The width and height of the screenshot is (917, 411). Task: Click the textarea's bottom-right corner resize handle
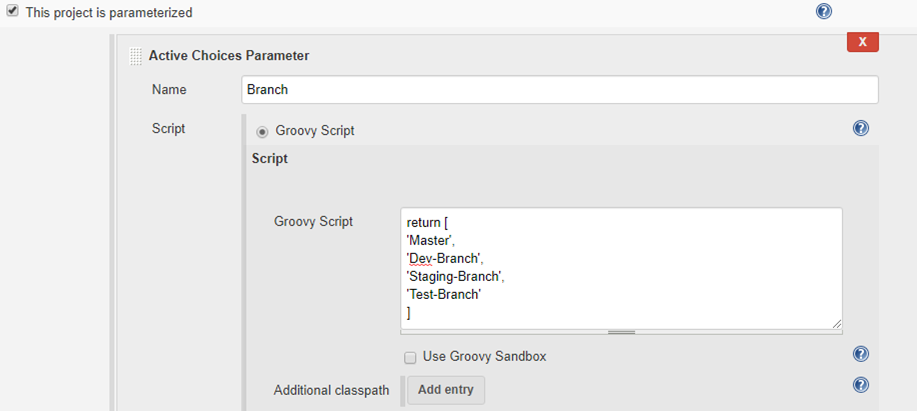[836, 323]
